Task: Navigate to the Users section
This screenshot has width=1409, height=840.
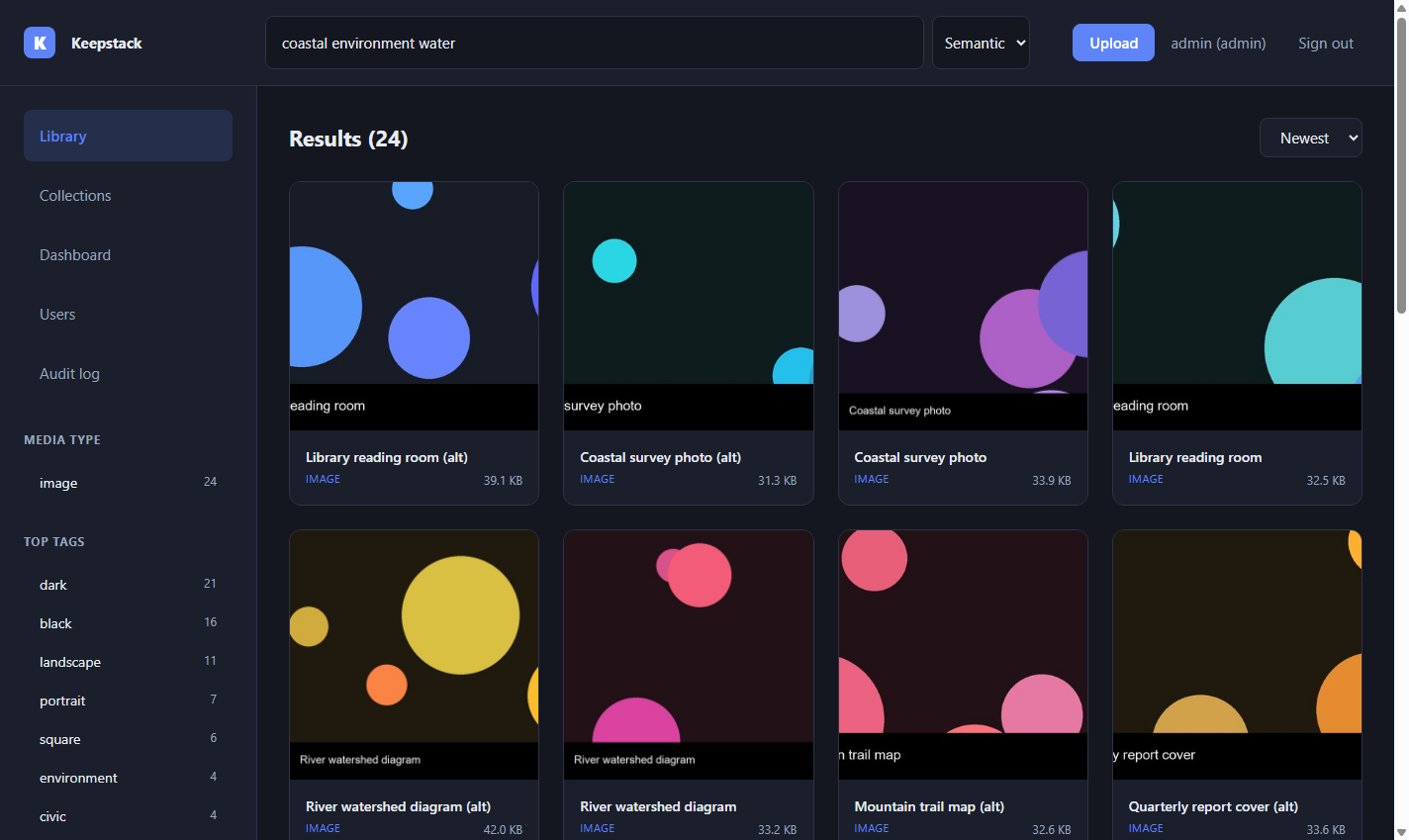Action: point(128,314)
